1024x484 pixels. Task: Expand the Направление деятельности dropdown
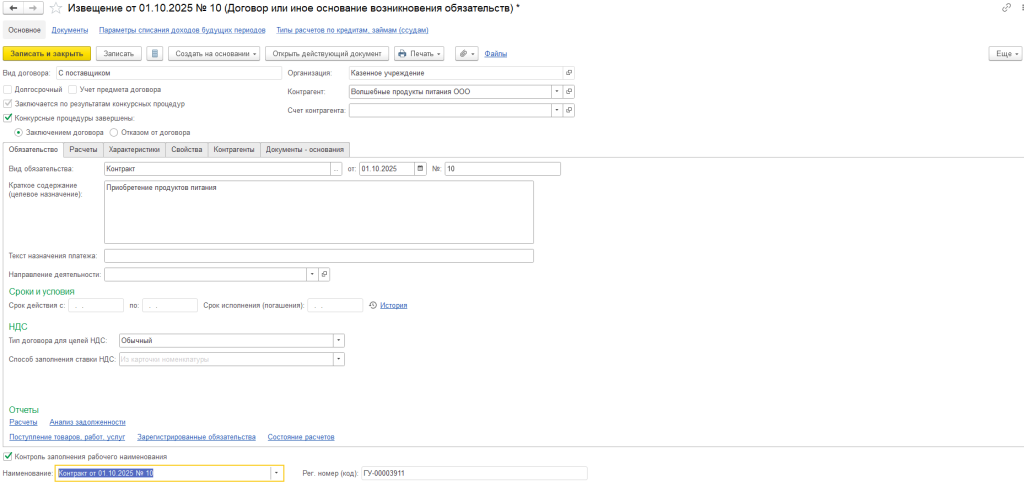coord(311,274)
